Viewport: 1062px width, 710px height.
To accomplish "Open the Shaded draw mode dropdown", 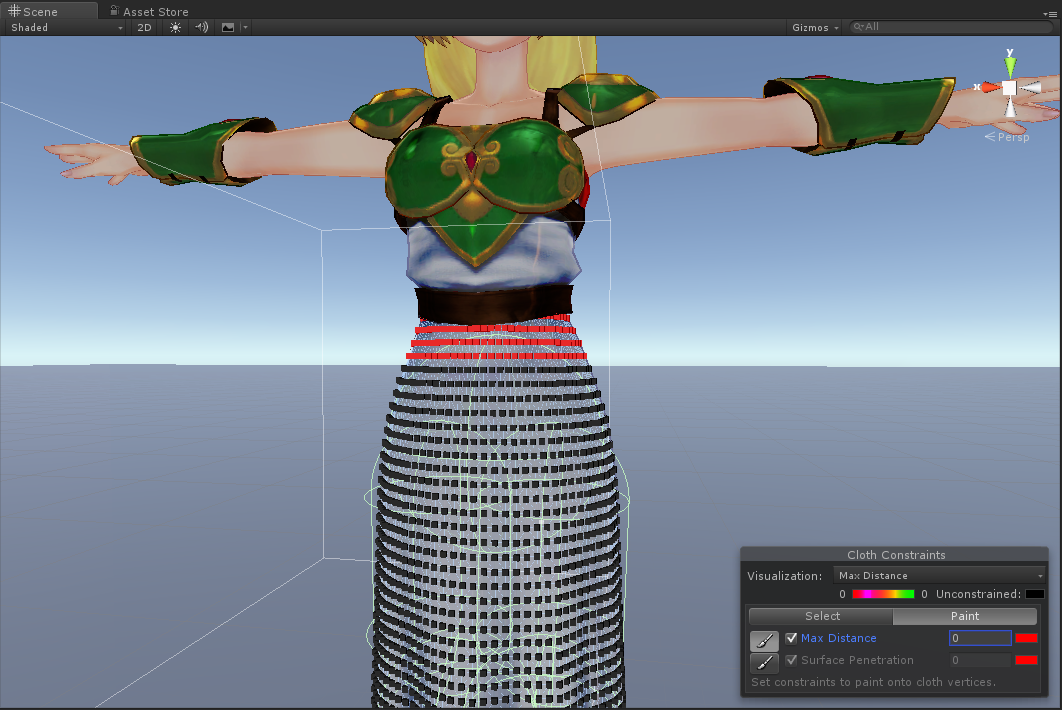I will click(x=65, y=27).
